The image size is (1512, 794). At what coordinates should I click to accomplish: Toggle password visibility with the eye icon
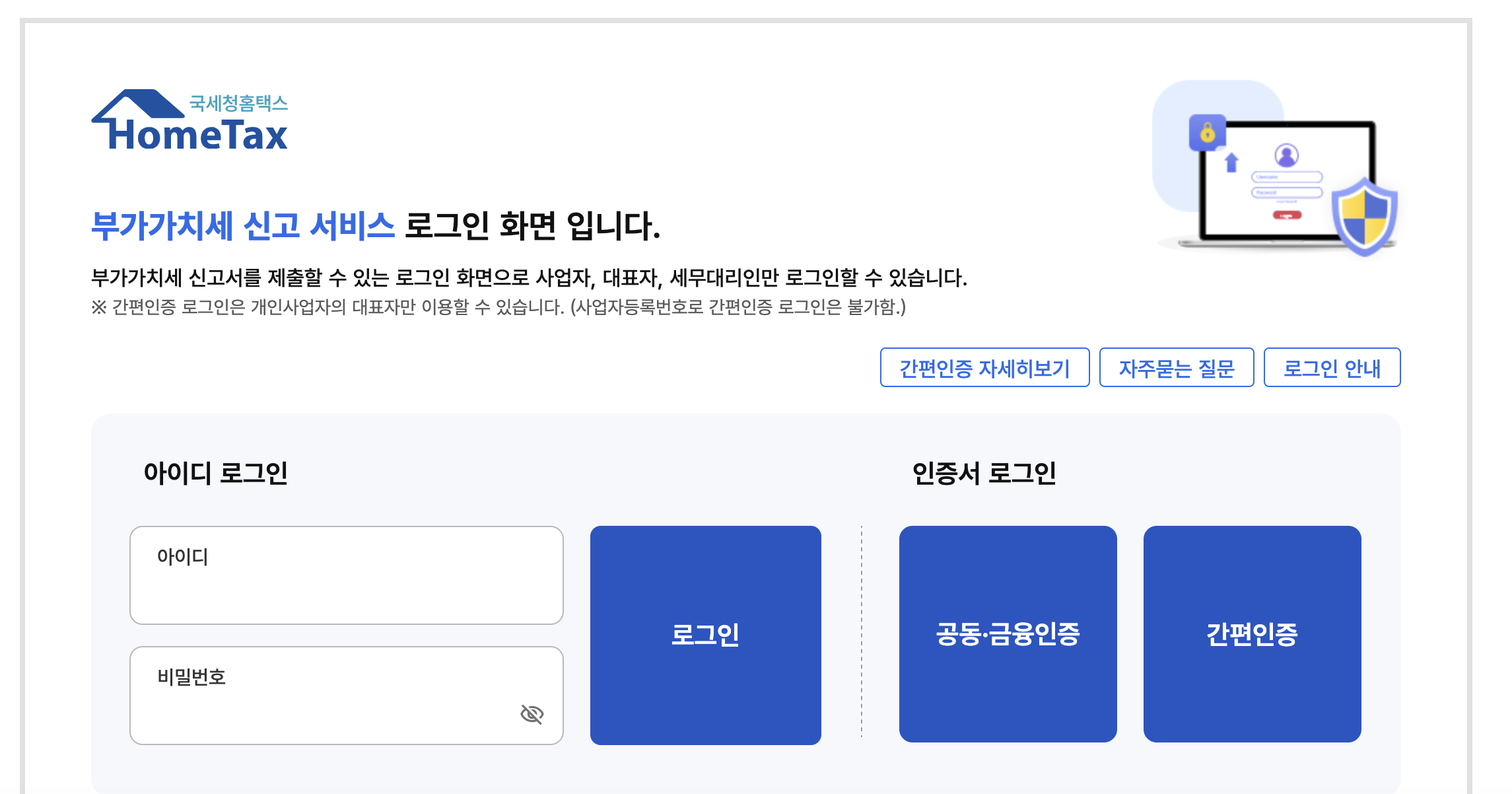click(x=532, y=714)
